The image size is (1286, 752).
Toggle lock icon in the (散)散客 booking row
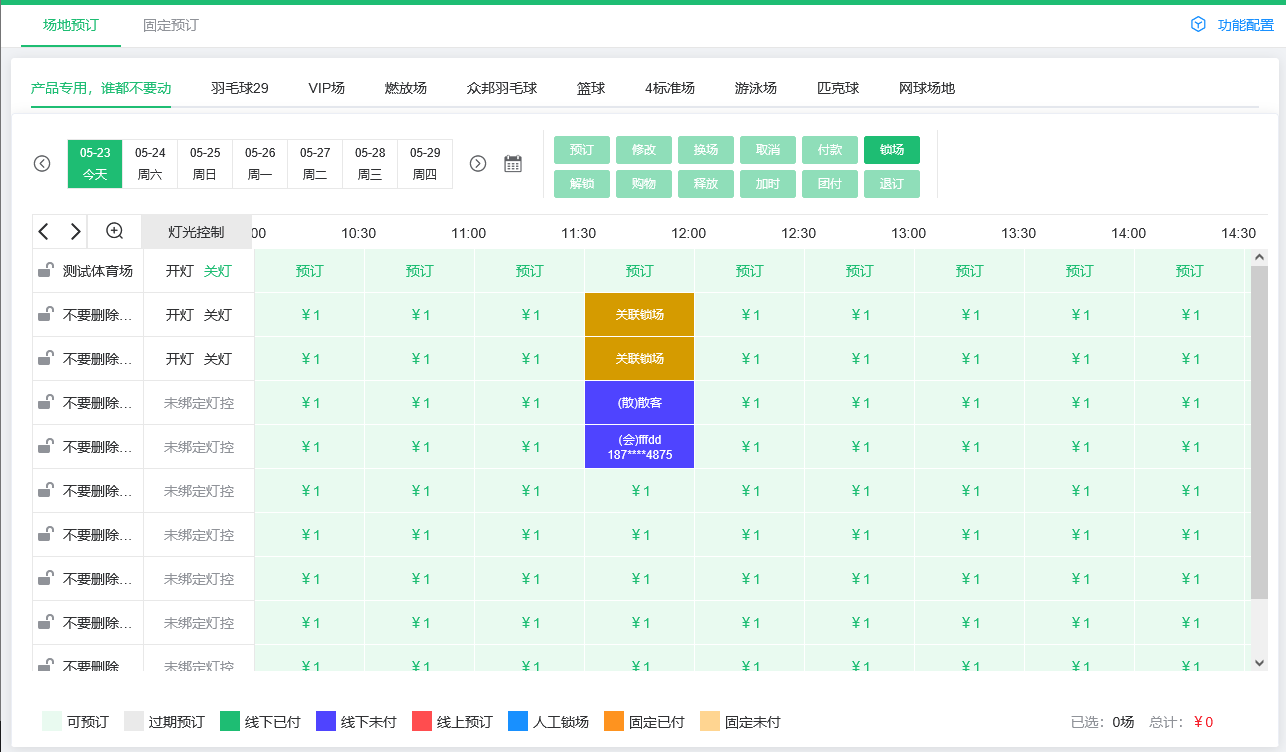pos(45,402)
